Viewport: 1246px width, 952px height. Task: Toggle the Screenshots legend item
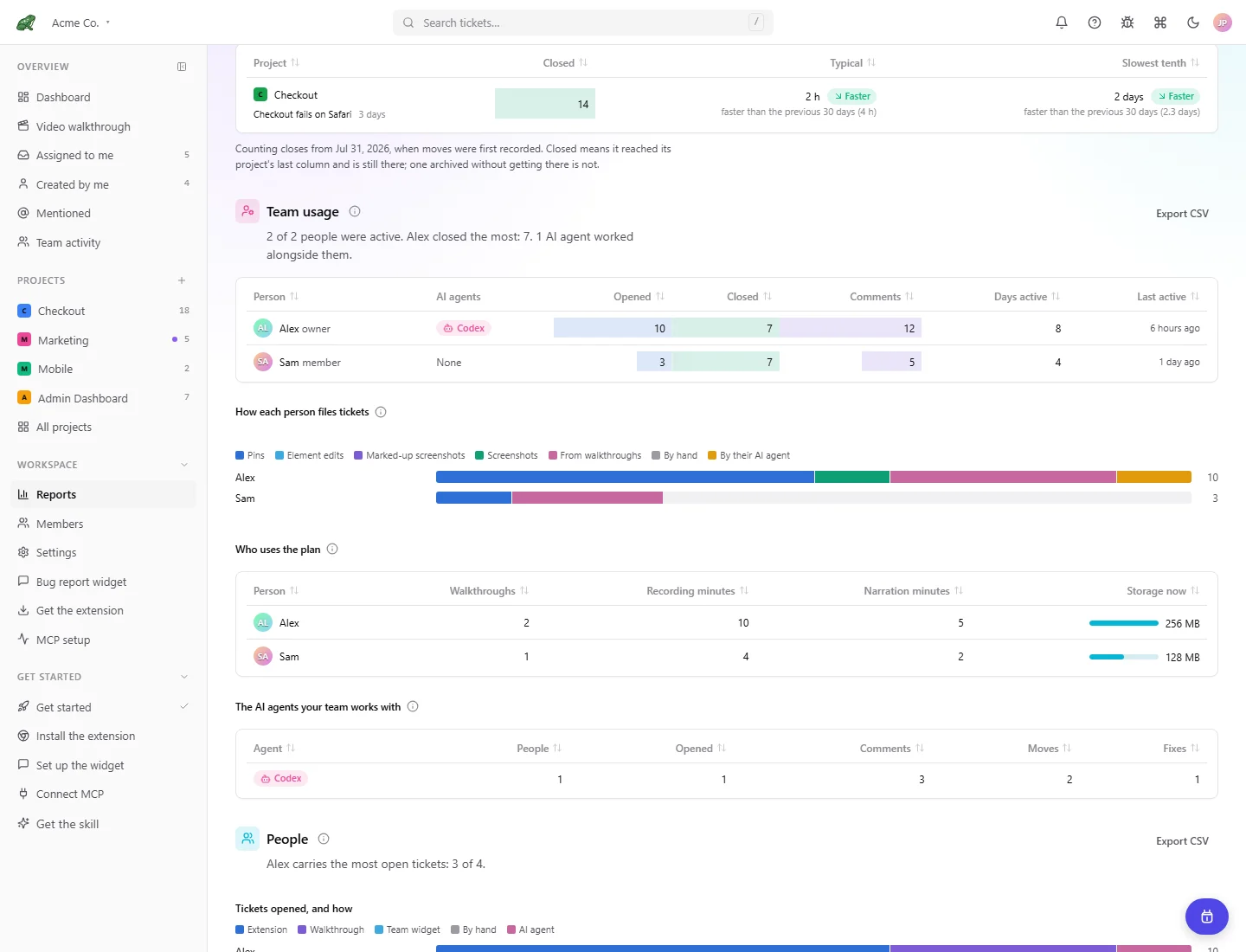point(506,455)
